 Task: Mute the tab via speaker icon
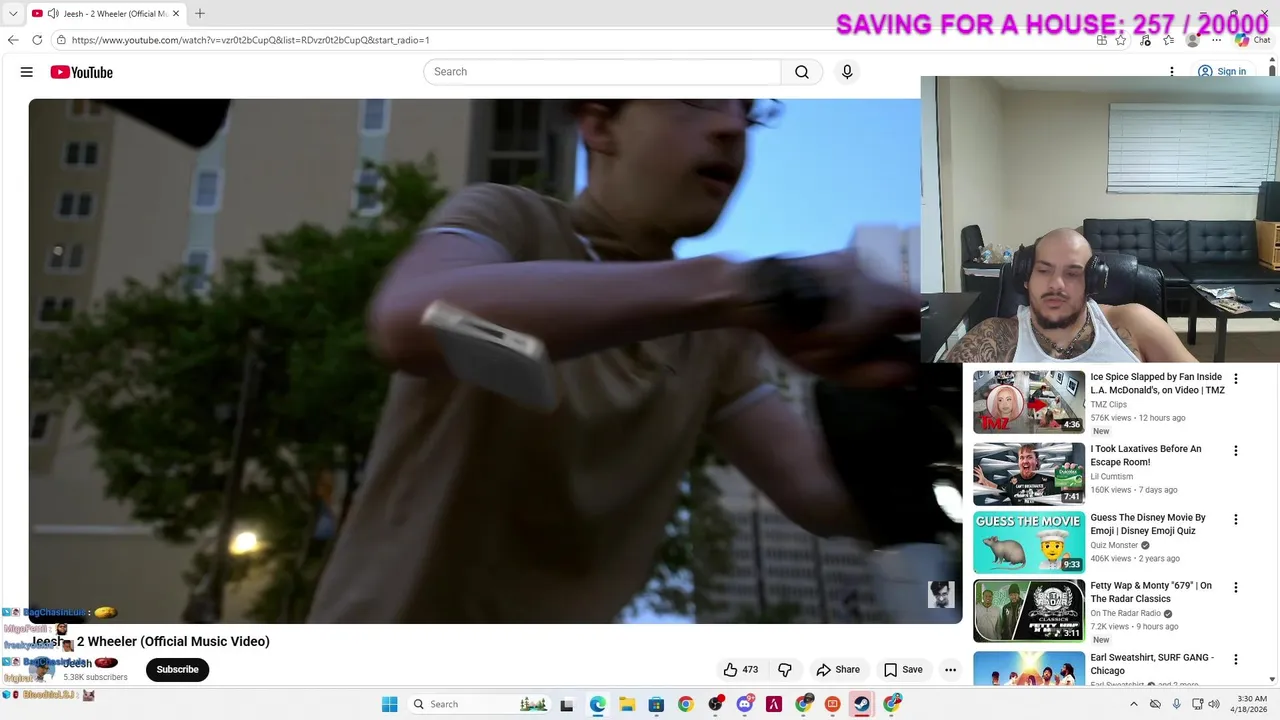point(52,13)
